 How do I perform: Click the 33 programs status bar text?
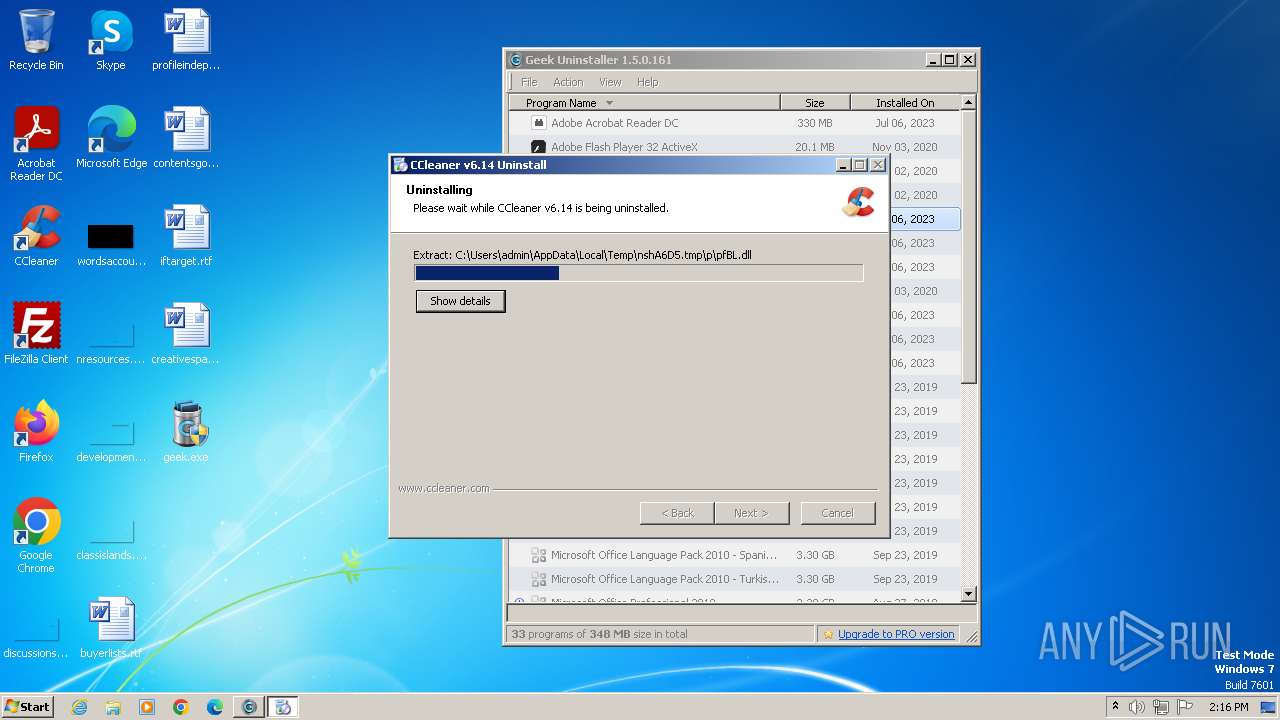pyautogui.click(x=599, y=634)
